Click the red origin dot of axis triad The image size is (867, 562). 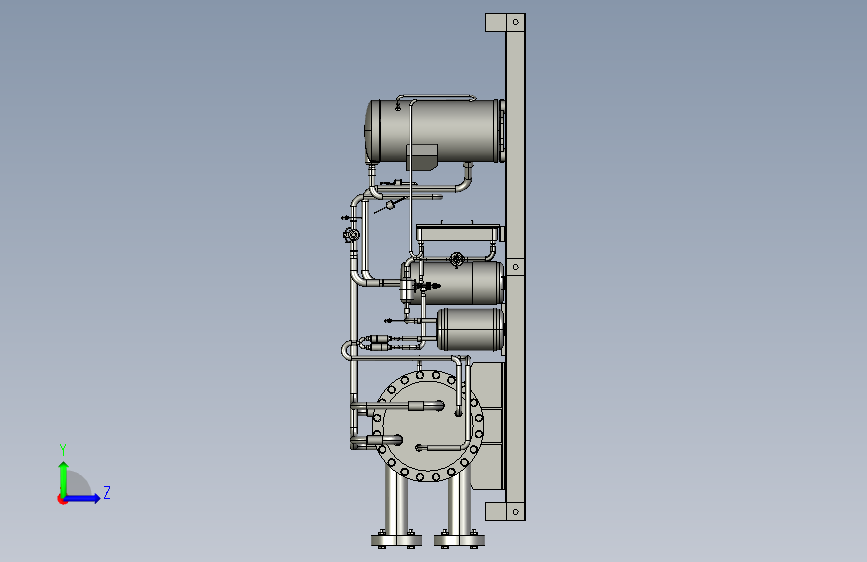coord(62,499)
